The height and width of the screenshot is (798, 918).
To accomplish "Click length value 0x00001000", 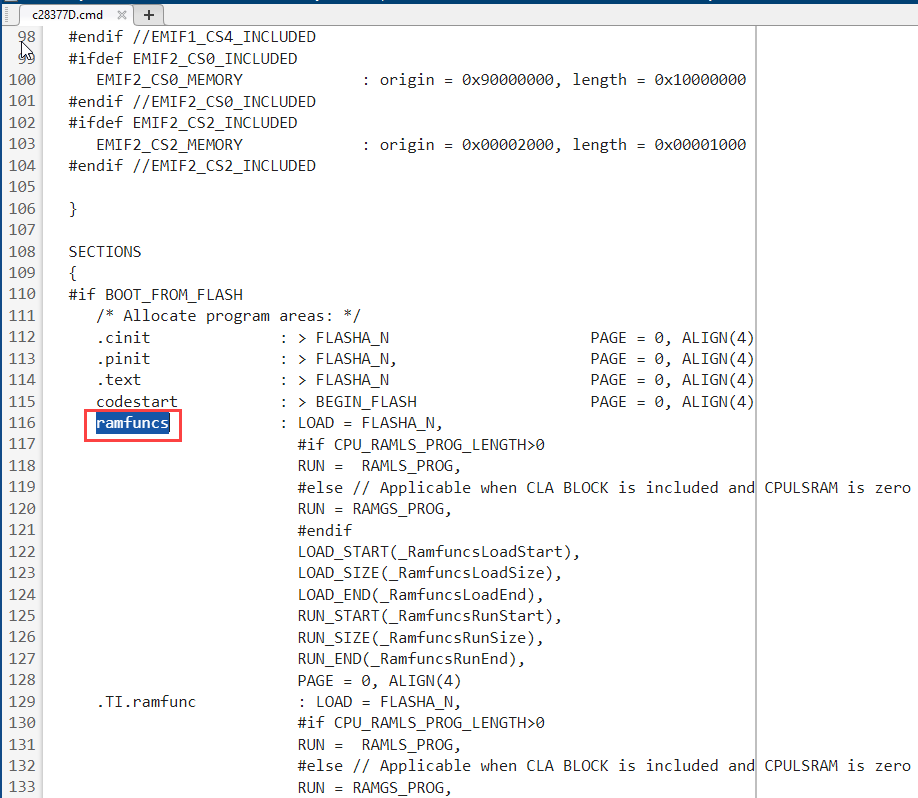I will coord(700,145).
